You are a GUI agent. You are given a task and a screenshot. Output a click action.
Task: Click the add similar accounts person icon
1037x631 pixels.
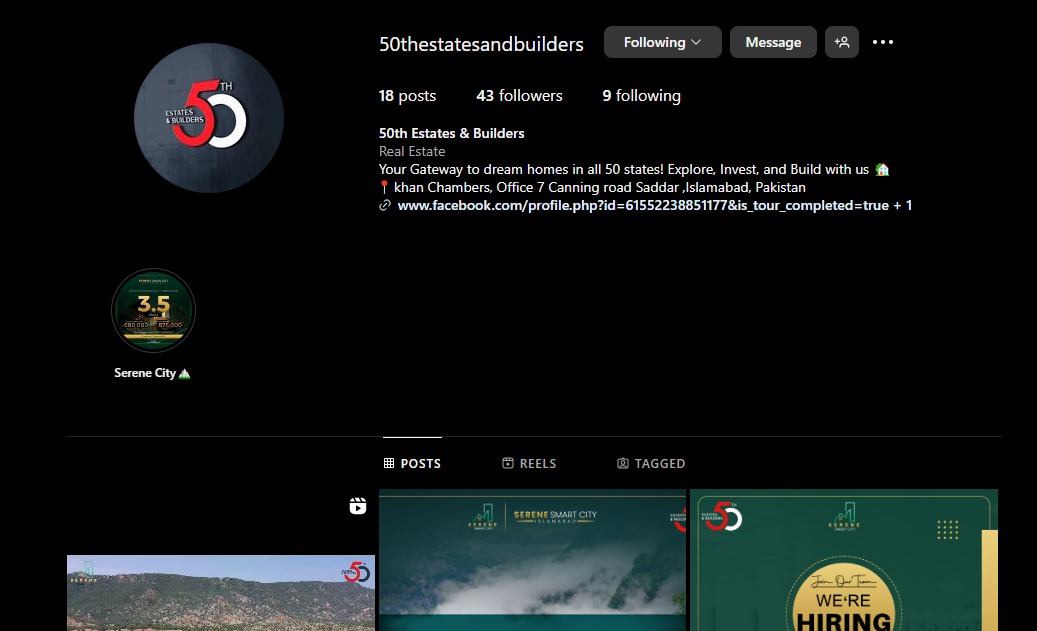[x=841, y=42]
